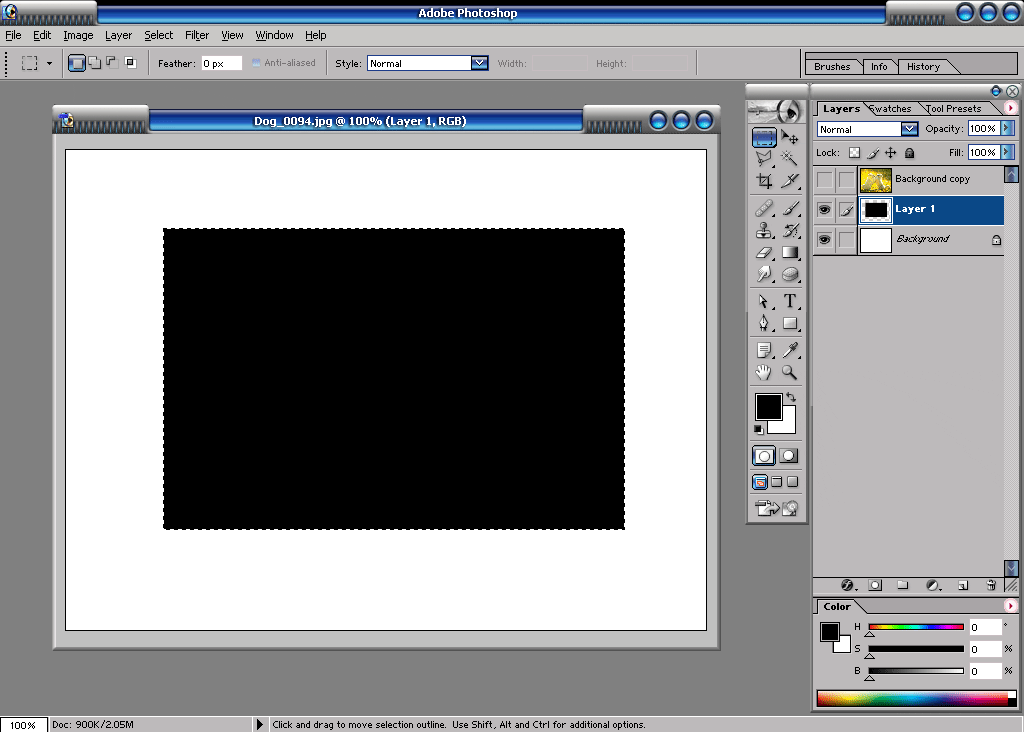Image resolution: width=1024 pixels, height=732 pixels.
Task: Choose Subtract from selection mode
Action: click(x=112, y=63)
